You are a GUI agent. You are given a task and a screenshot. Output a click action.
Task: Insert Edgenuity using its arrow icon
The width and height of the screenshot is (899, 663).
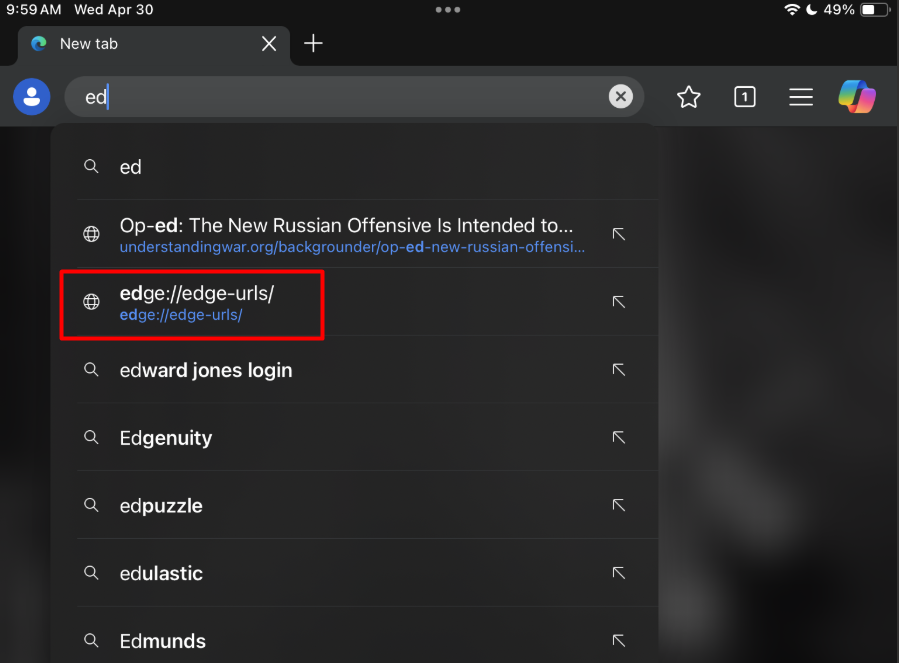point(618,437)
